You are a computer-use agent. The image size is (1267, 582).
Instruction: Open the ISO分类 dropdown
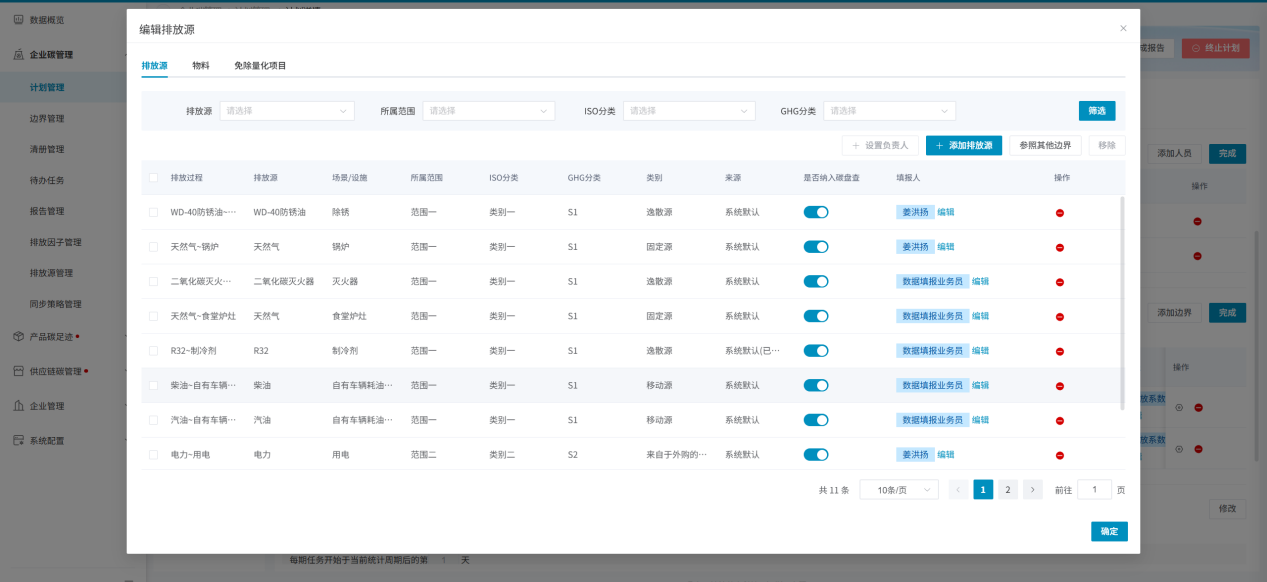[x=689, y=111]
